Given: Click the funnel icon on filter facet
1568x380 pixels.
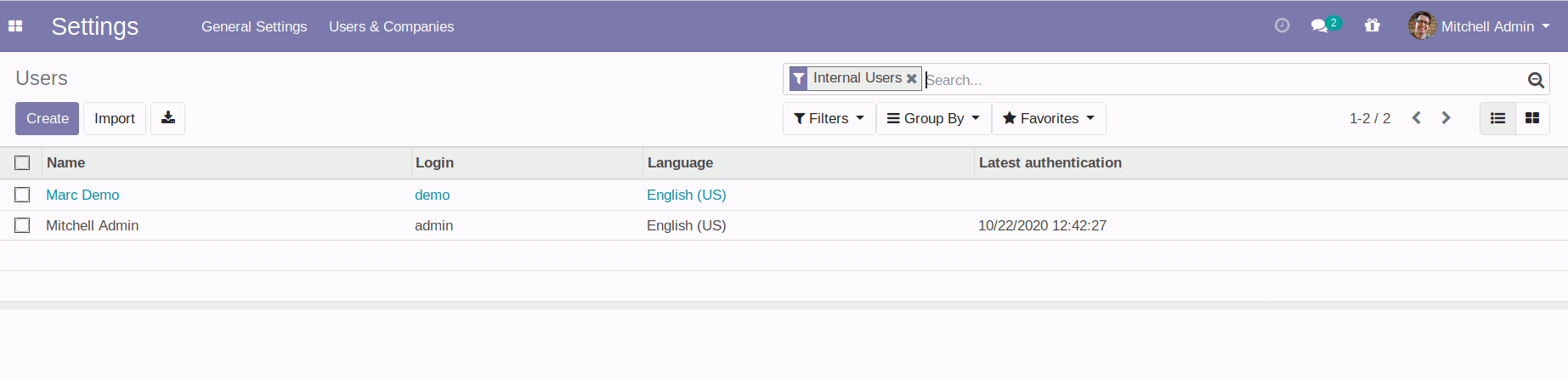Looking at the screenshot, I should (799, 79).
